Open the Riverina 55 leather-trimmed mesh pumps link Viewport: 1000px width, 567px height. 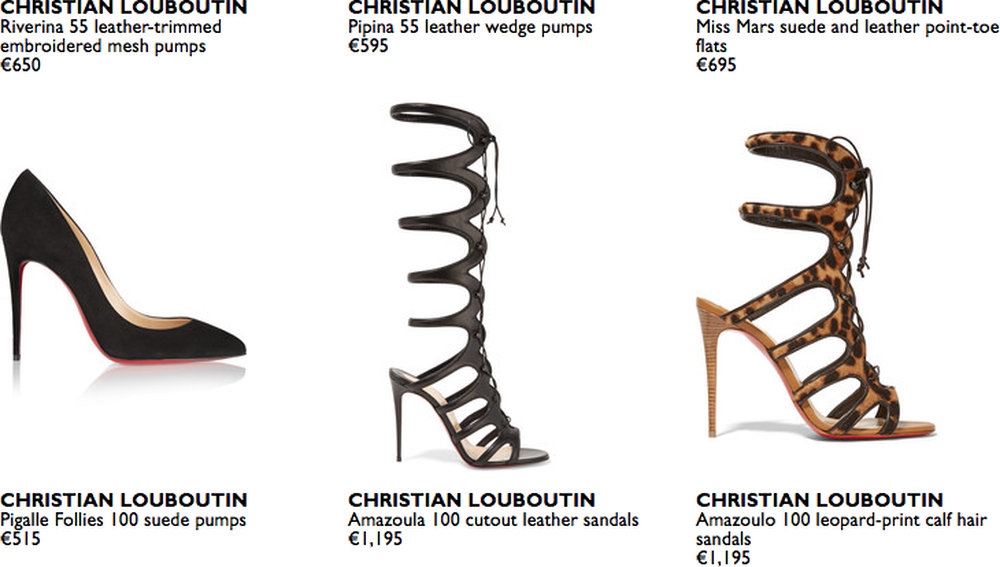(x=111, y=36)
